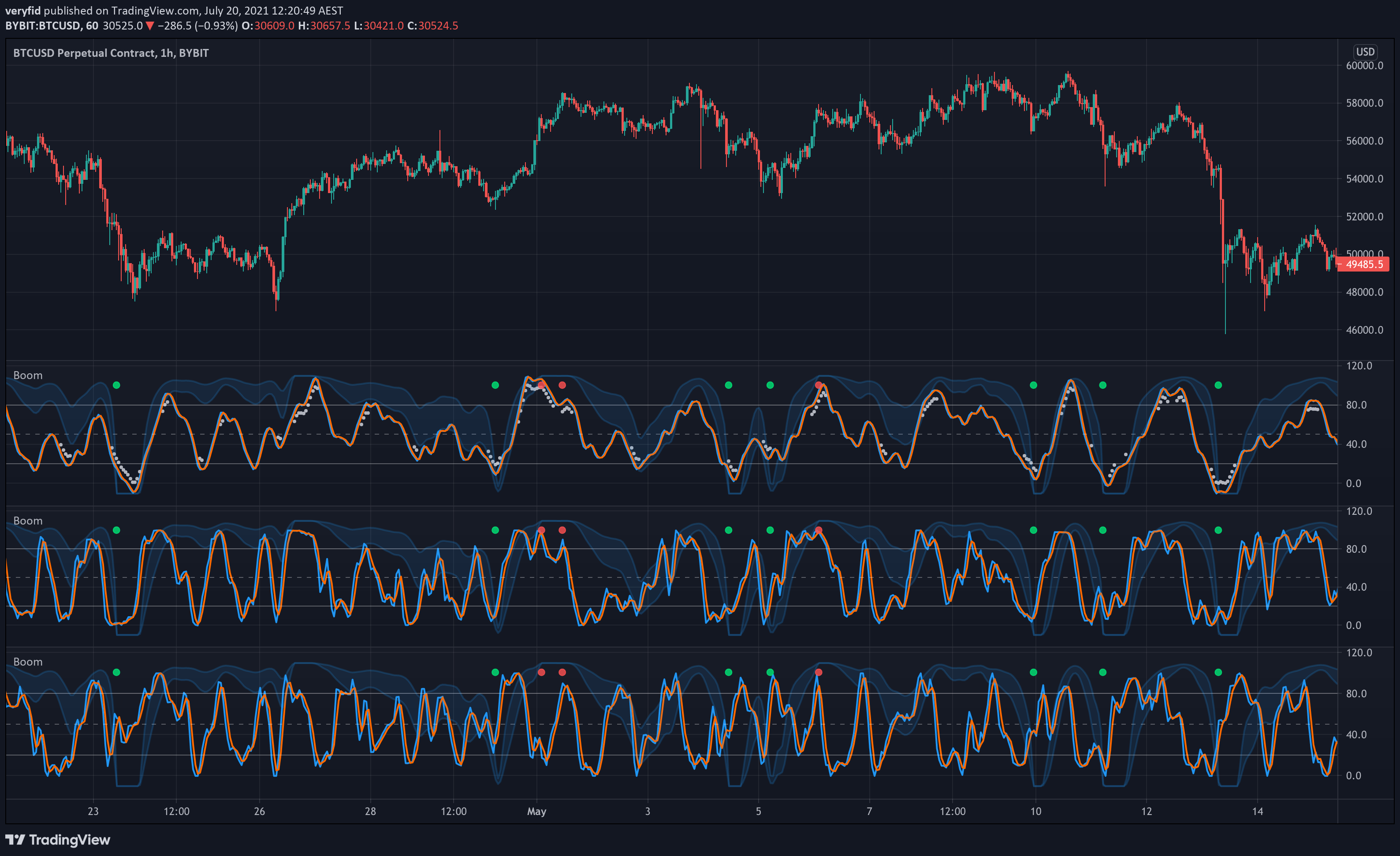Viewport: 1400px width, 856px height.
Task: Click the May label on the time axis
Action: (x=536, y=811)
